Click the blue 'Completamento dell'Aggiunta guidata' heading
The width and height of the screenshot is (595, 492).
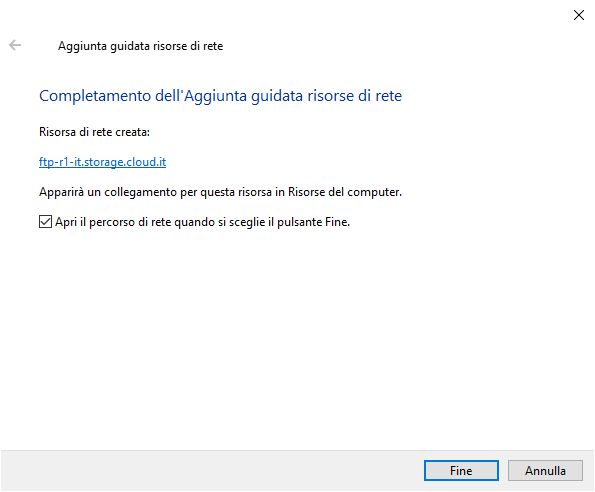pos(220,96)
